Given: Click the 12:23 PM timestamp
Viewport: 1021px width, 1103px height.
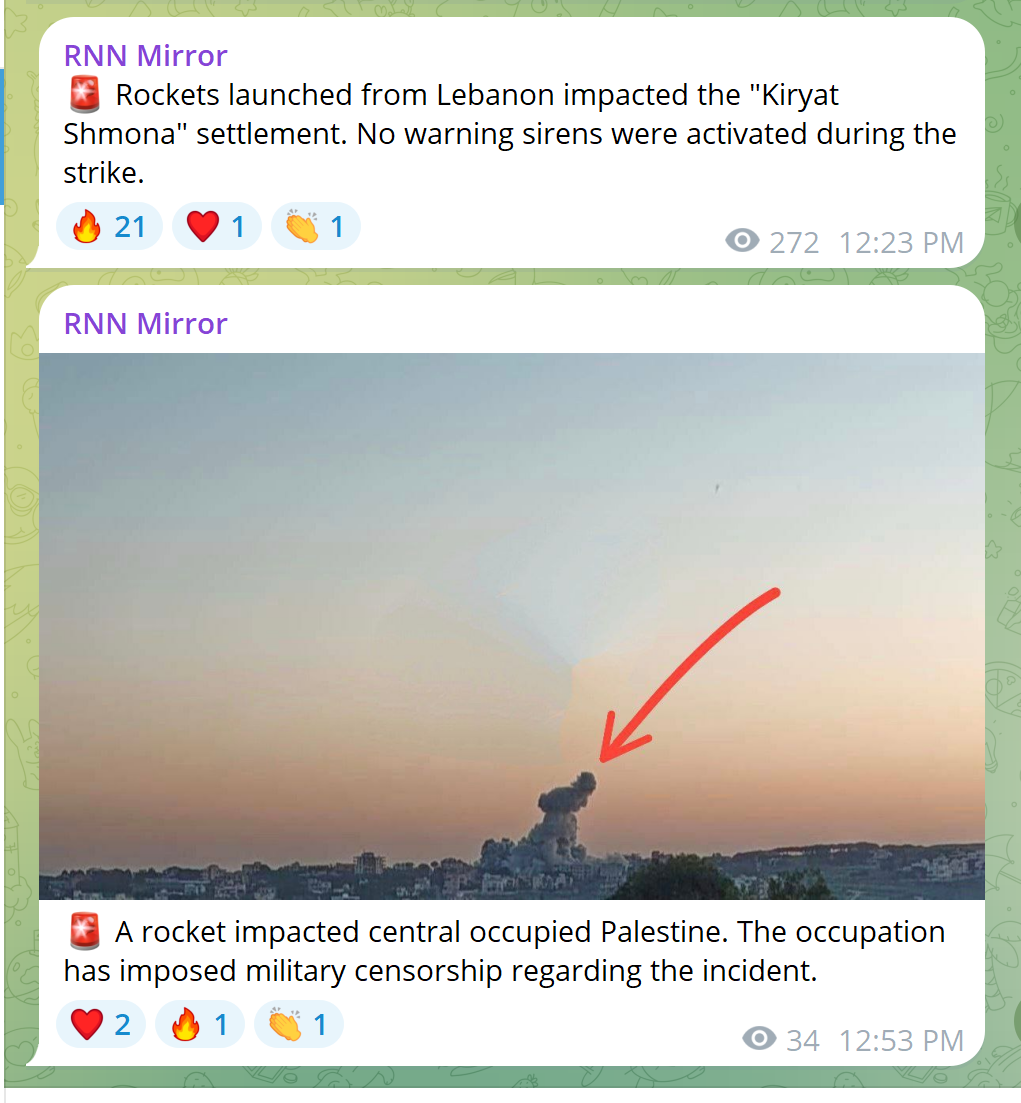Looking at the screenshot, I should pyautogui.click(x=901, y=243).
